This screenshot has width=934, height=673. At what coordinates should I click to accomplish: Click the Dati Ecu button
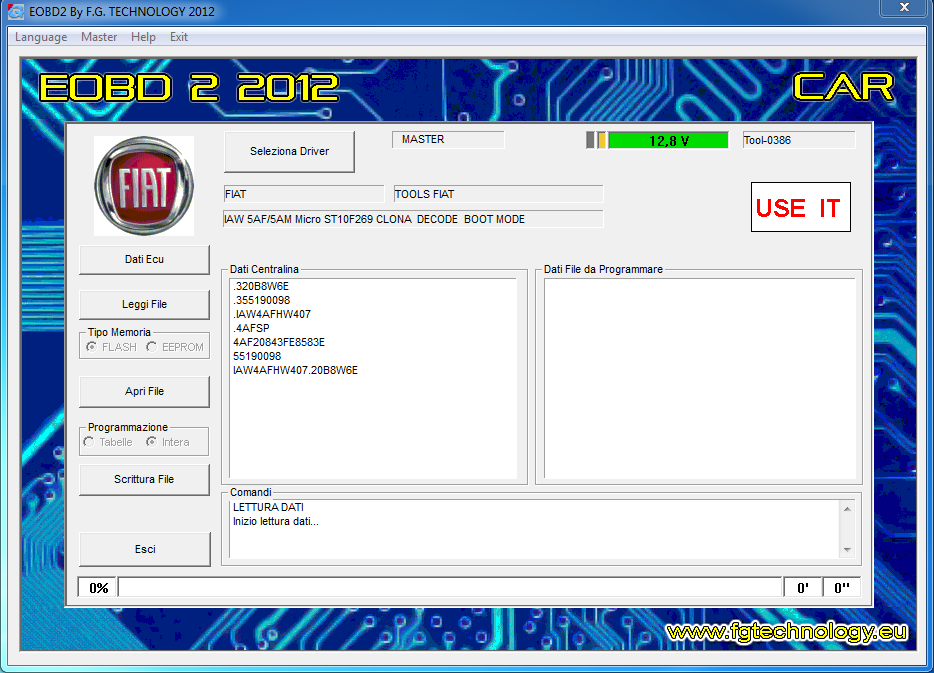click(x=144, y=259)
